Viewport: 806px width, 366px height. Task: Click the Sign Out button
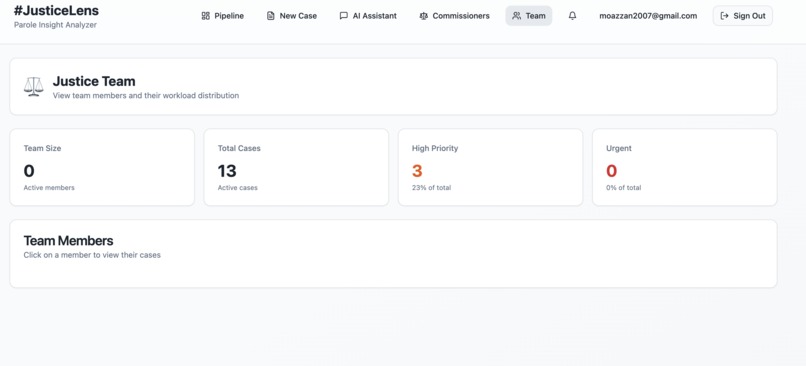(x=743, y=16)
